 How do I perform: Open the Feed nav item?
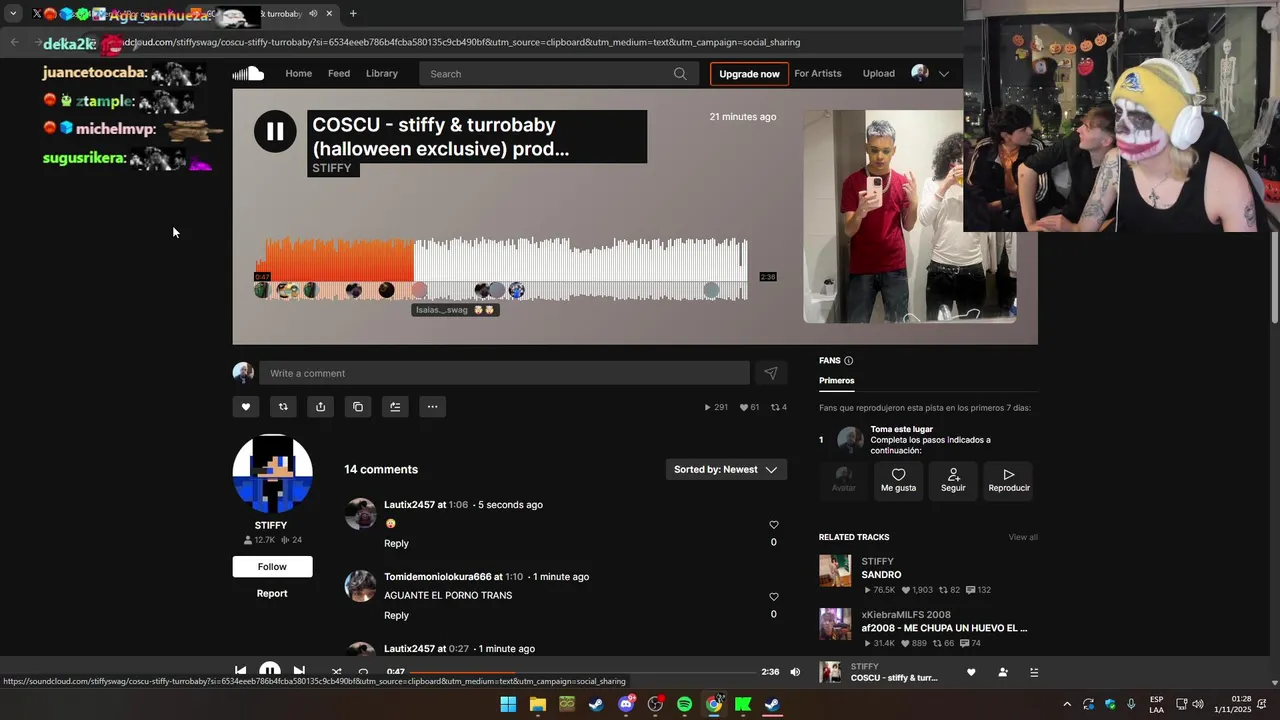(339, 73)
